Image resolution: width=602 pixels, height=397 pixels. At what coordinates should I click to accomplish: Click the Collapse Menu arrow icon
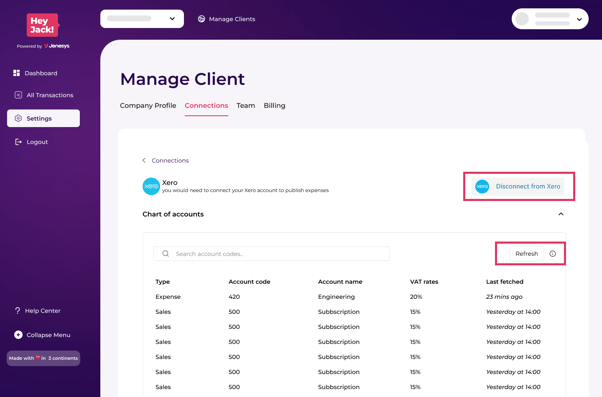18,335
